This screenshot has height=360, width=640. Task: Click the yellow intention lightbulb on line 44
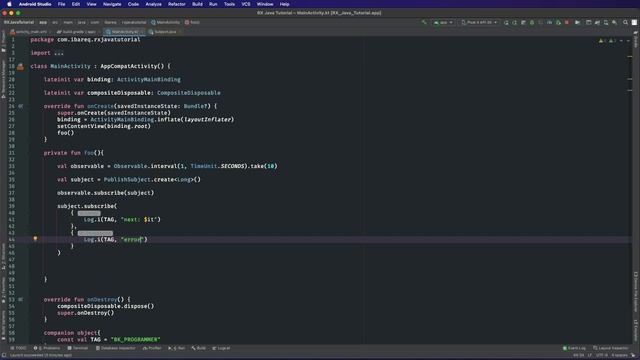tap(35, 238)
